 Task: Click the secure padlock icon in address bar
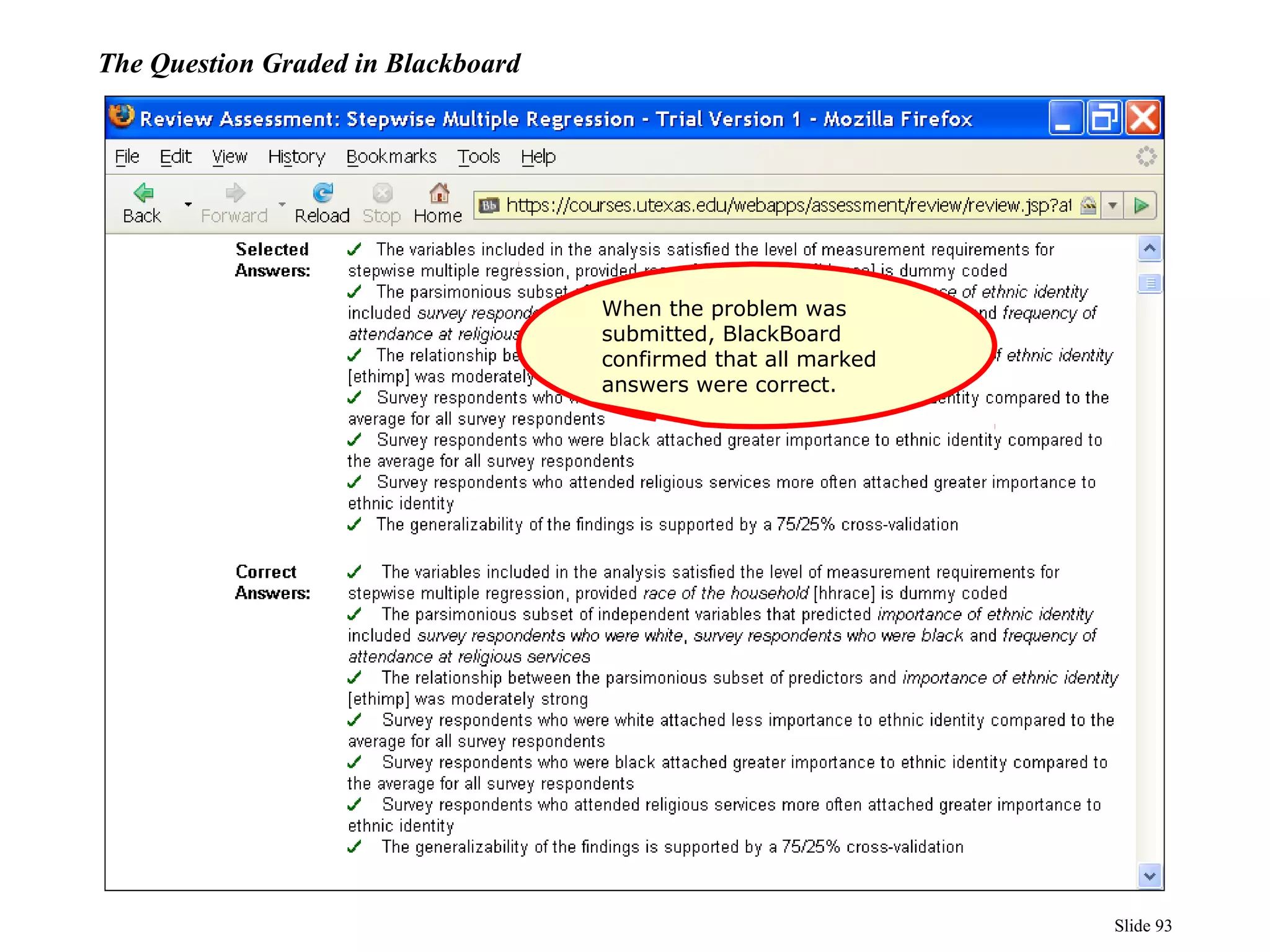point(1088,205)
